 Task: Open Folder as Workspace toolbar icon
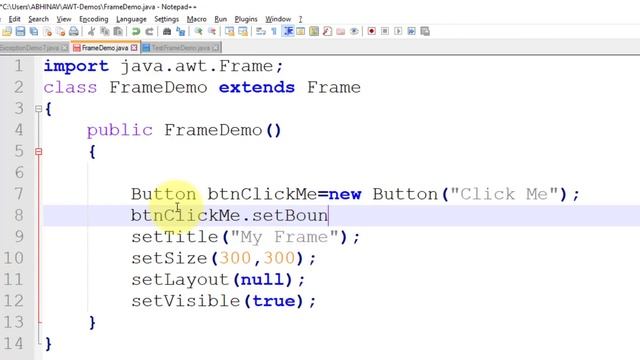341,31
